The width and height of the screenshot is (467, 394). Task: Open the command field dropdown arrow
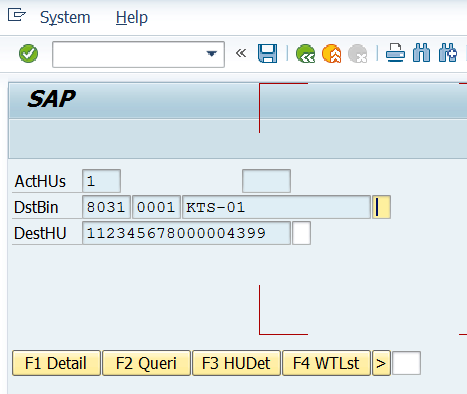[211, 54]
